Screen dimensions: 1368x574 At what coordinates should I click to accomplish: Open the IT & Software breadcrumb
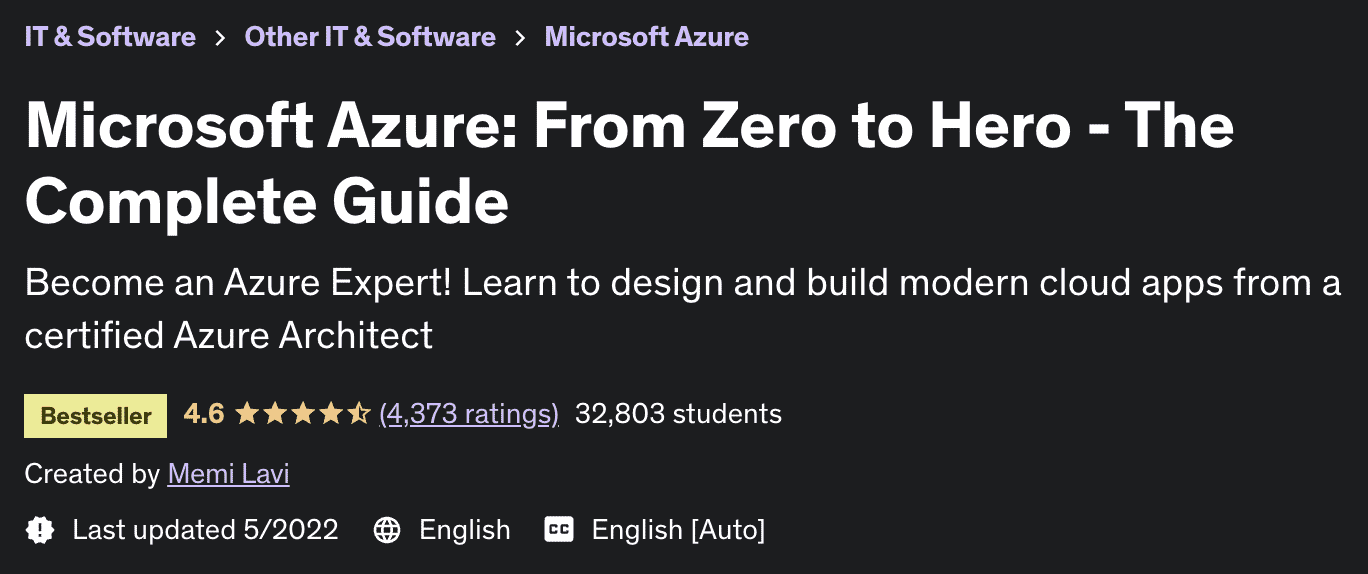coord(110,37)
